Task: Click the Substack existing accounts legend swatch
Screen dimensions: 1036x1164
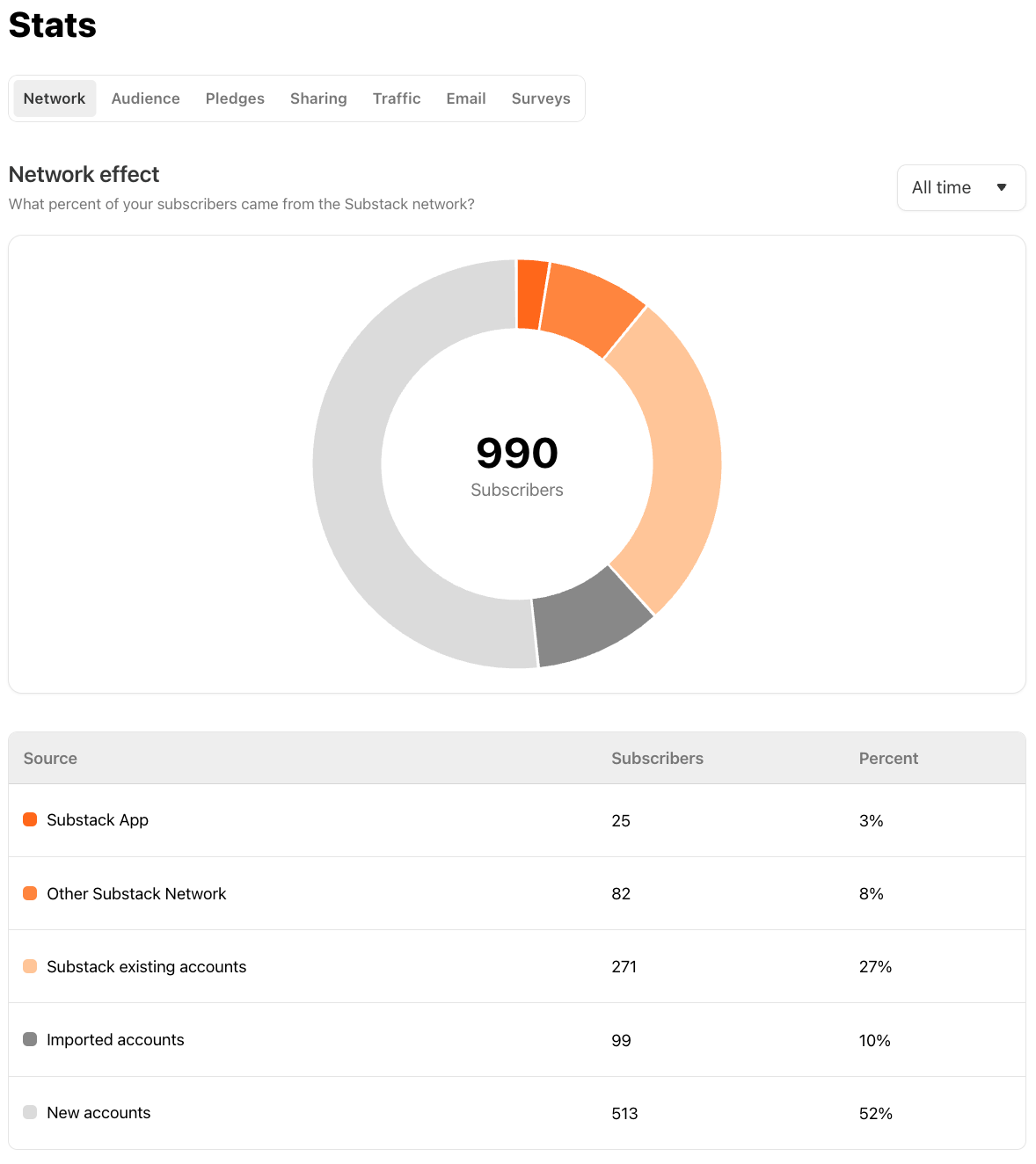Action: [x=30, y=966]
